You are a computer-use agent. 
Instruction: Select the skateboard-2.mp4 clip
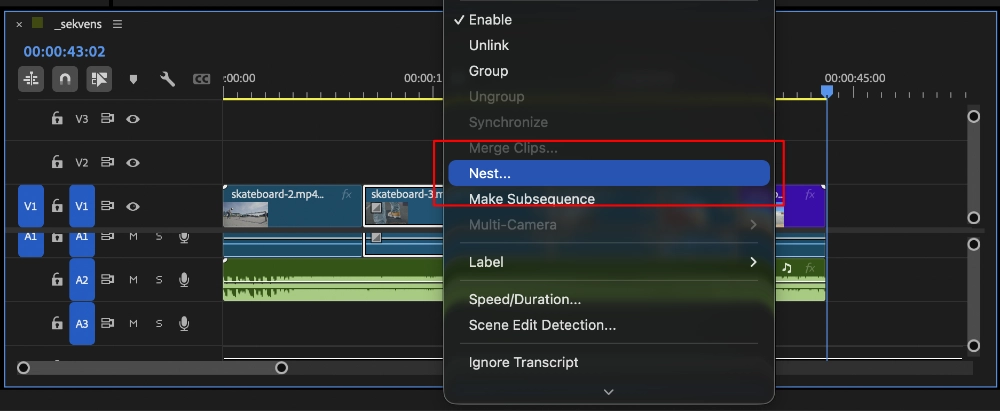click(x=292, y=206)
